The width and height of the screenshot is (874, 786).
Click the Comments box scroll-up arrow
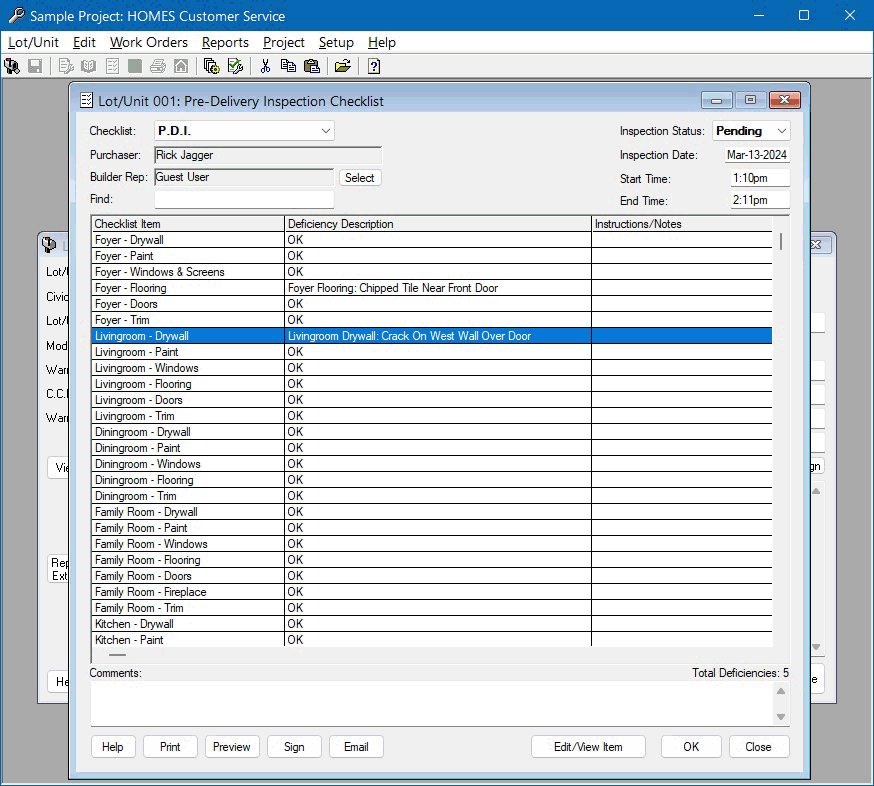(781, 691)
